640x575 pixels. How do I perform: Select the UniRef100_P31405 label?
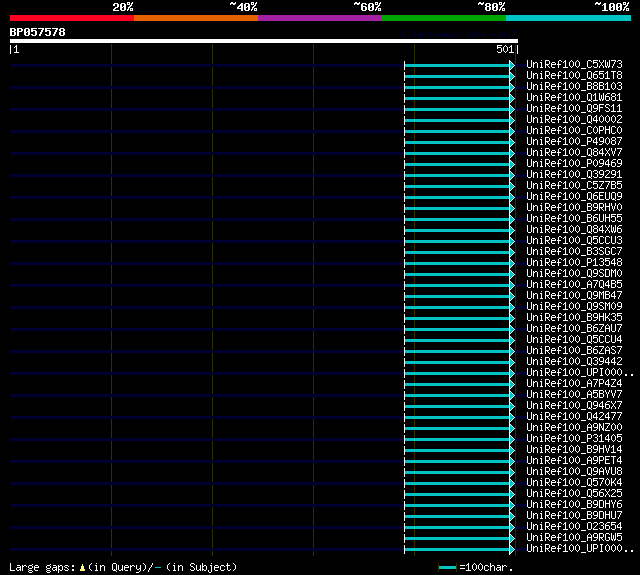574,439
